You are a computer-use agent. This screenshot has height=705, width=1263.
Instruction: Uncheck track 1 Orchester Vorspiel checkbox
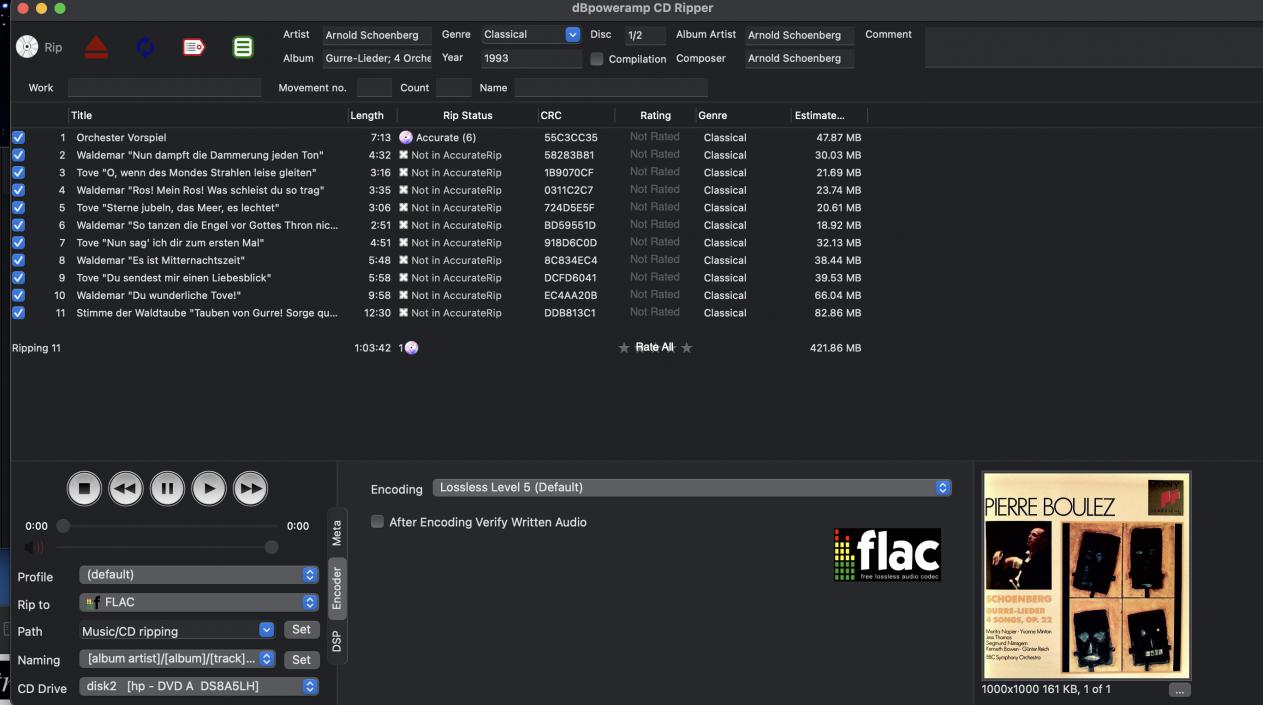(18, 138)
